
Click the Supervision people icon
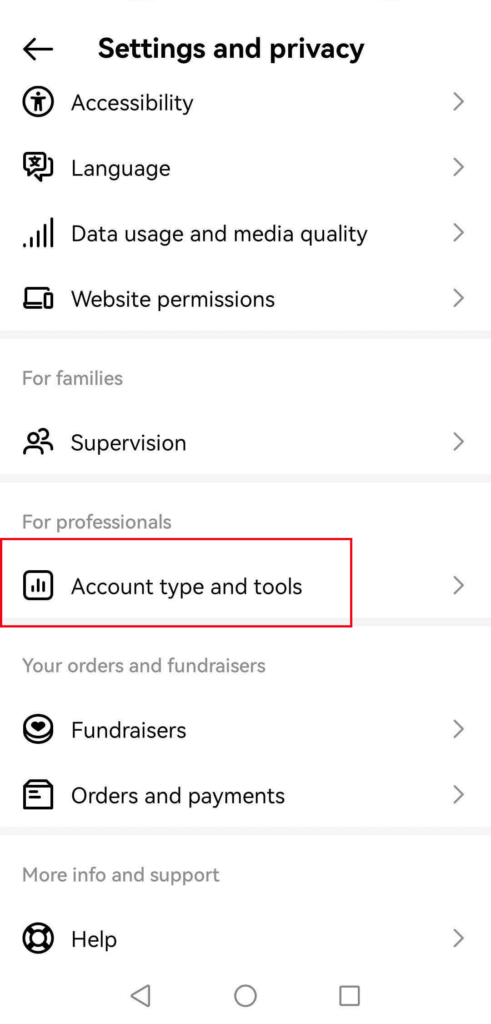(38, 442)
